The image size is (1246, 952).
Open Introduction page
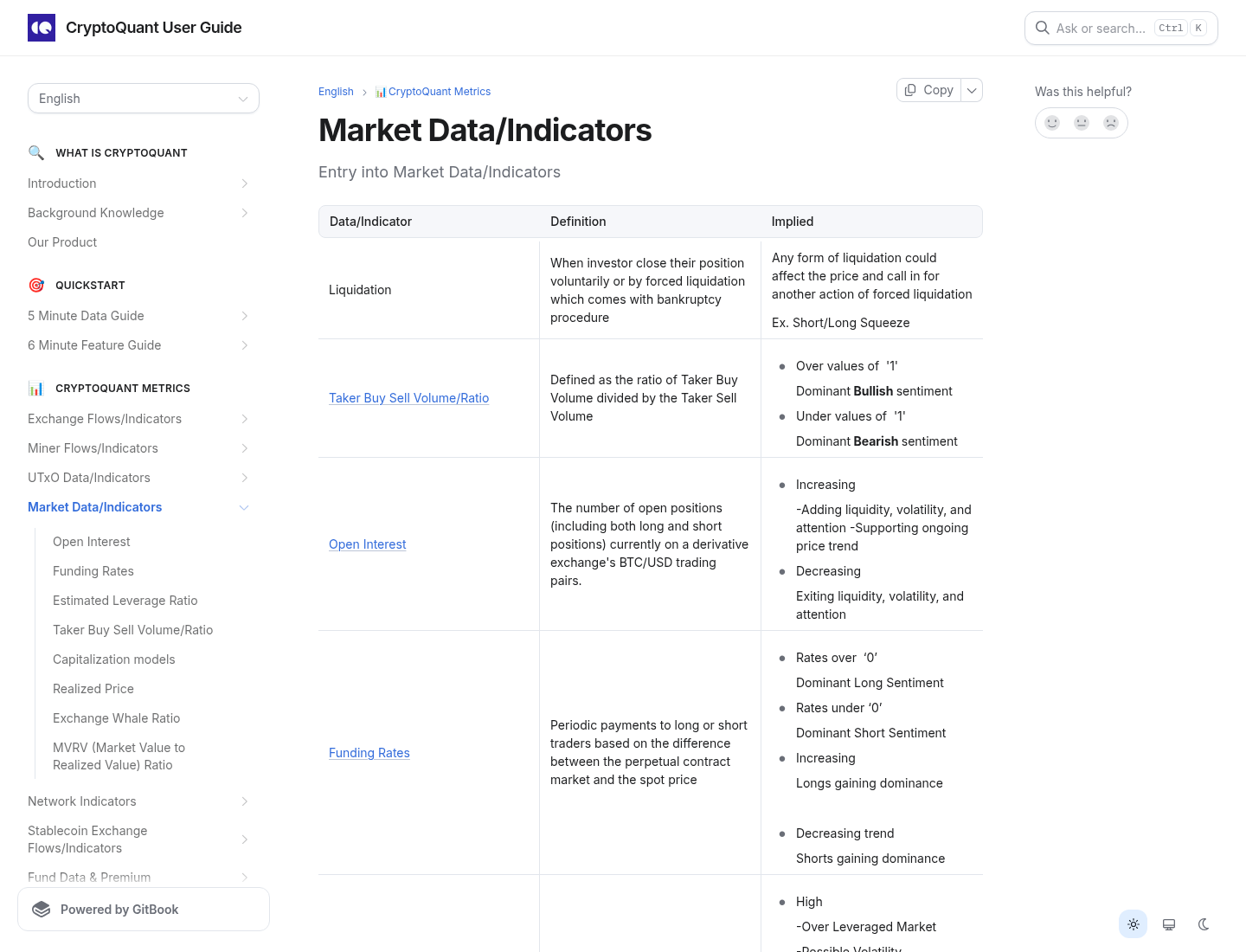[62, 183]
